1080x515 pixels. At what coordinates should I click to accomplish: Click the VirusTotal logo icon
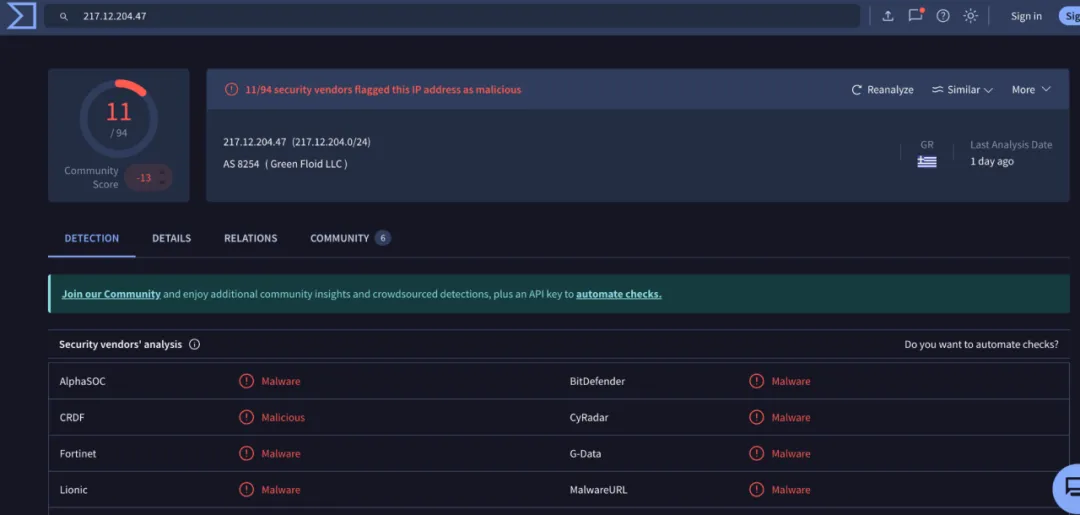click(x=21, y=16)
